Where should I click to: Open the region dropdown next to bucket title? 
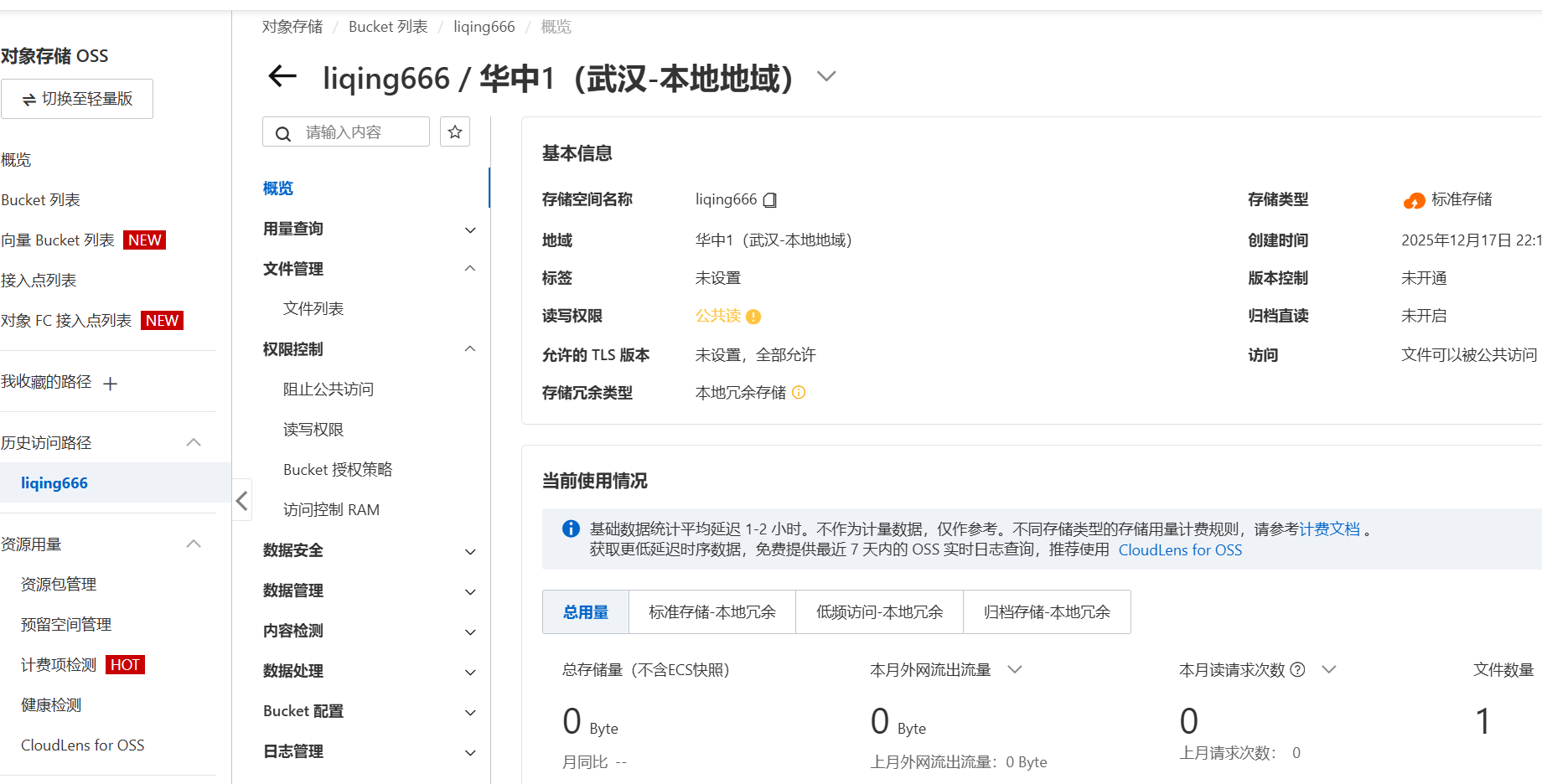(826, 77)
